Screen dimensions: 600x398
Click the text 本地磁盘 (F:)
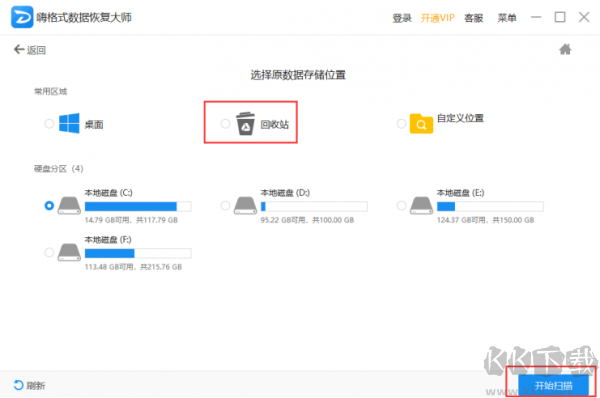click(x=108, y=240)
